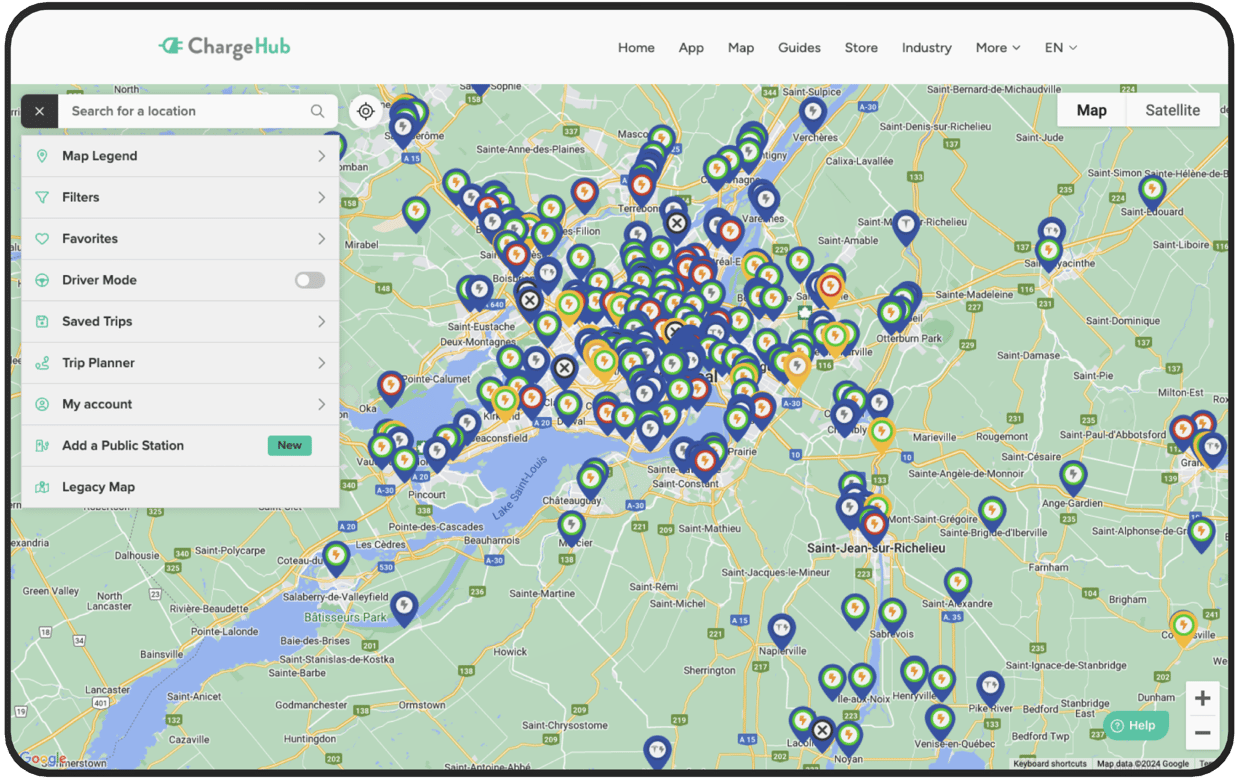Expand the Favorites chevron
This screenshot has width=1239, height=779.
click(322, 239)
